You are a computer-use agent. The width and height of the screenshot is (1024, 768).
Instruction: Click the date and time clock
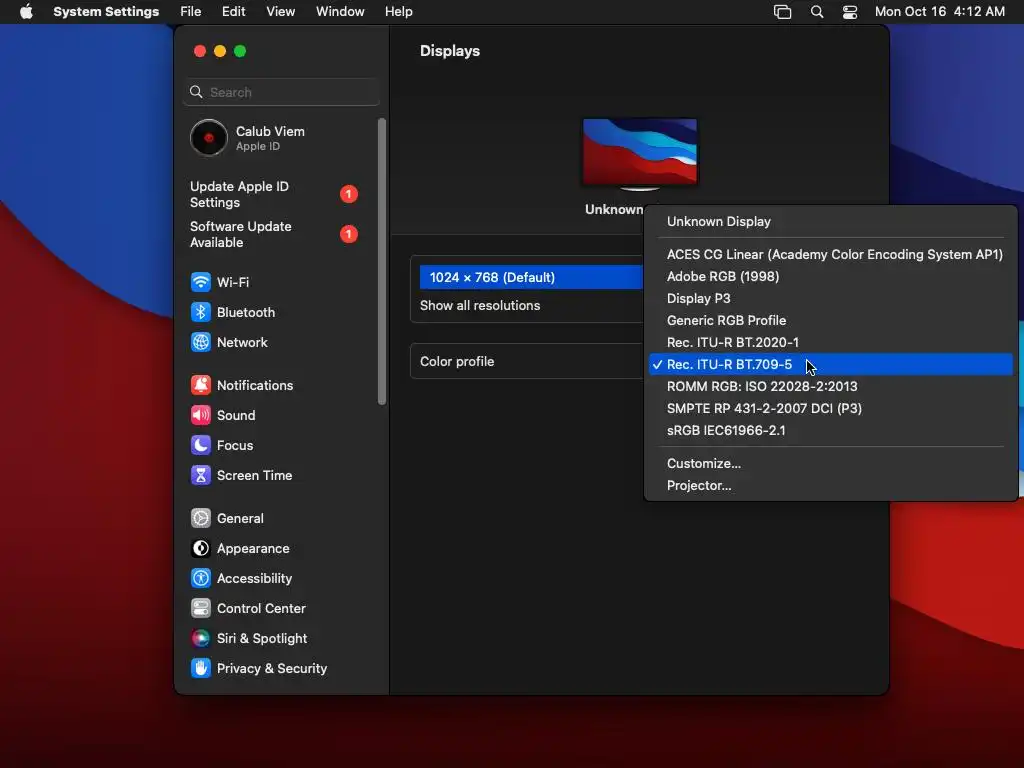(x=940, y=12)
